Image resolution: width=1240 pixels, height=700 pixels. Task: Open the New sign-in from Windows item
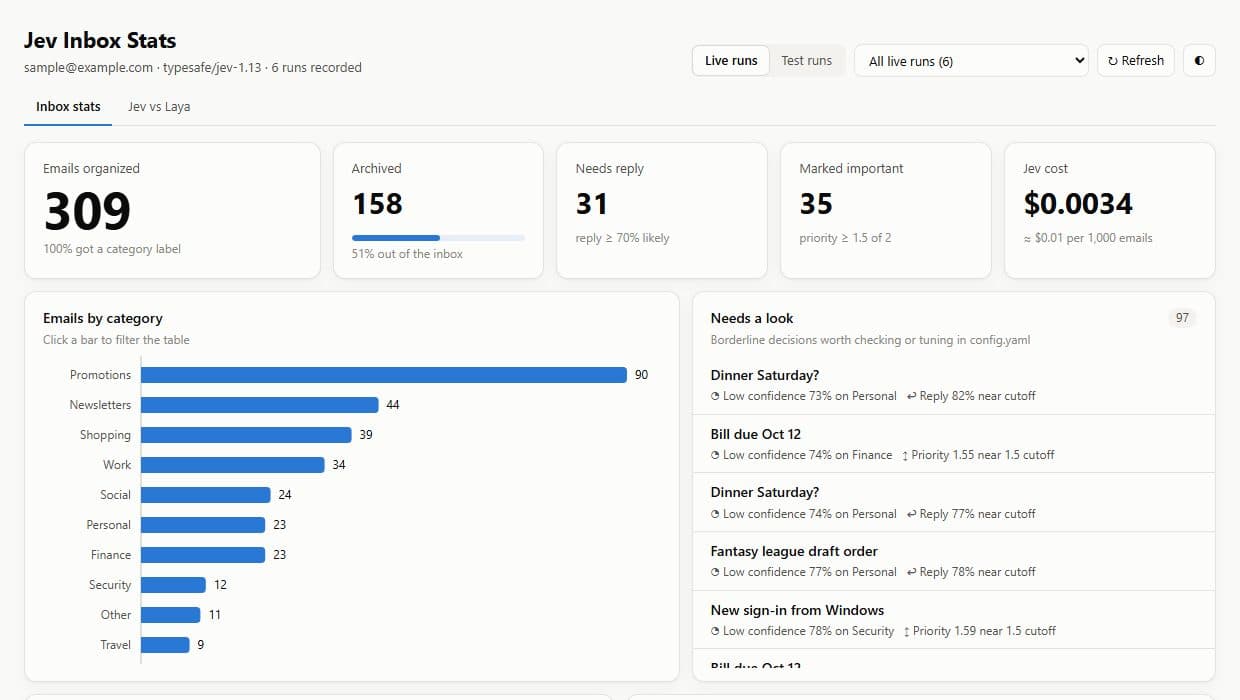(x=954, y=620)
